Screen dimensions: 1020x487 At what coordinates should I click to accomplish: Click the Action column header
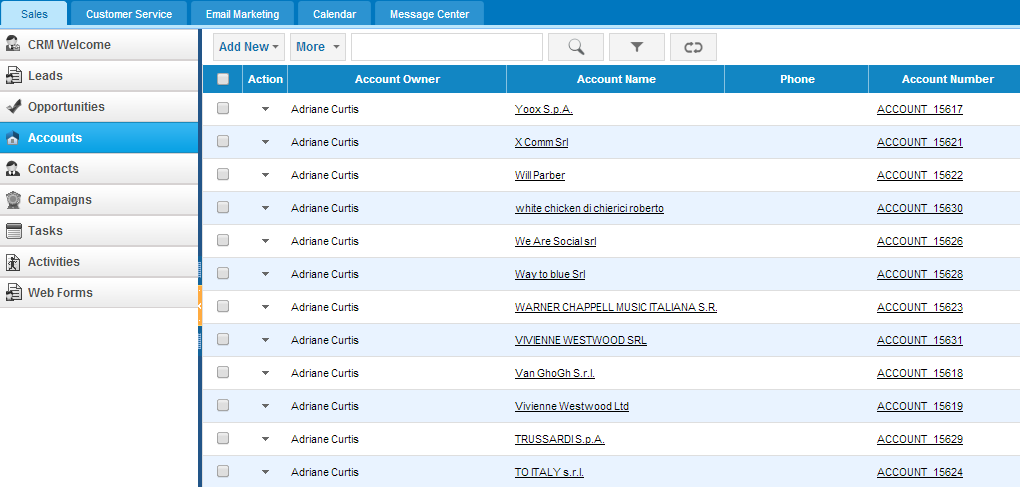(265, 79)
